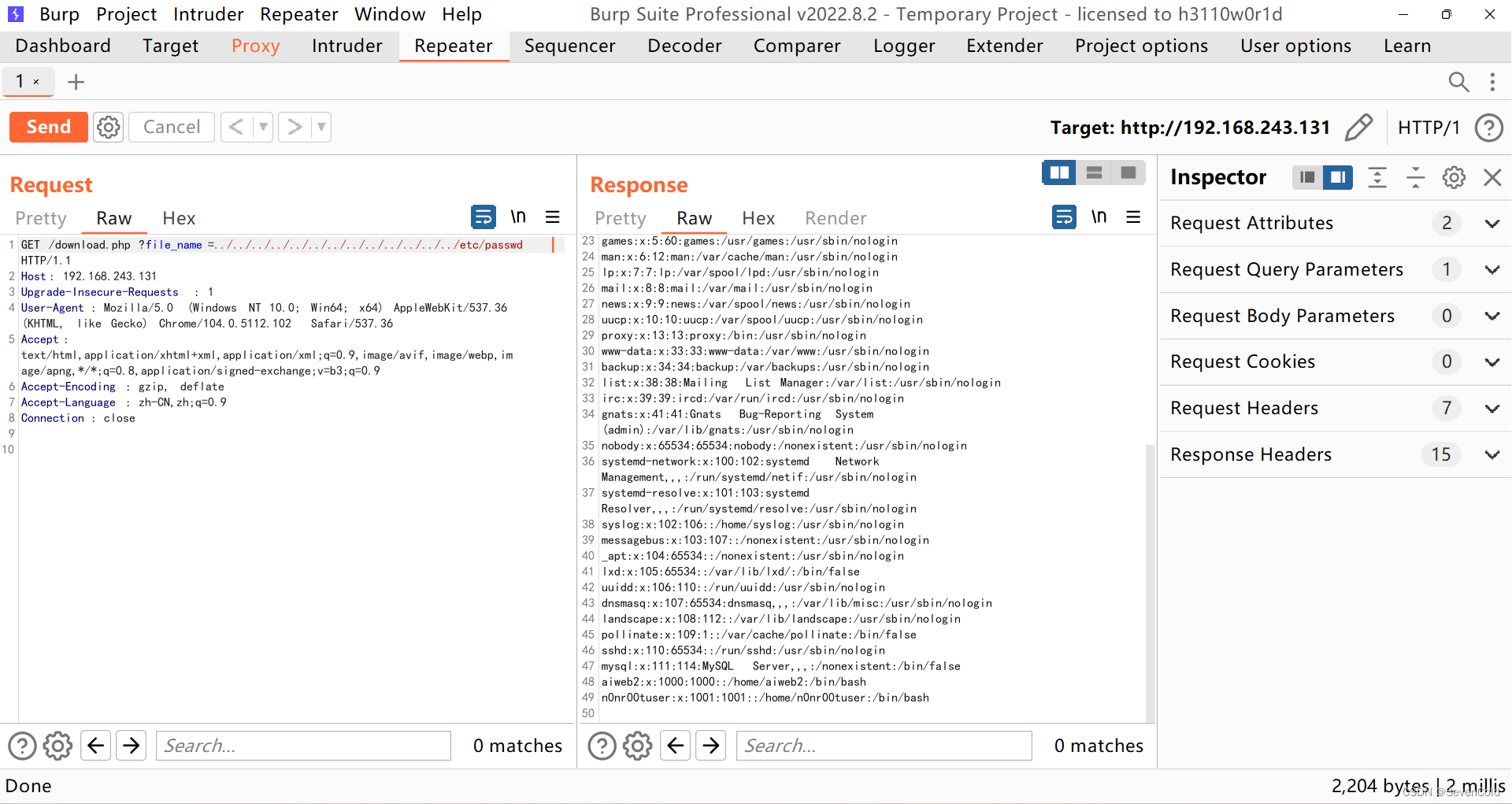
Task: Open the Intruder menu in the menu bar
Action: click(208, 13)
